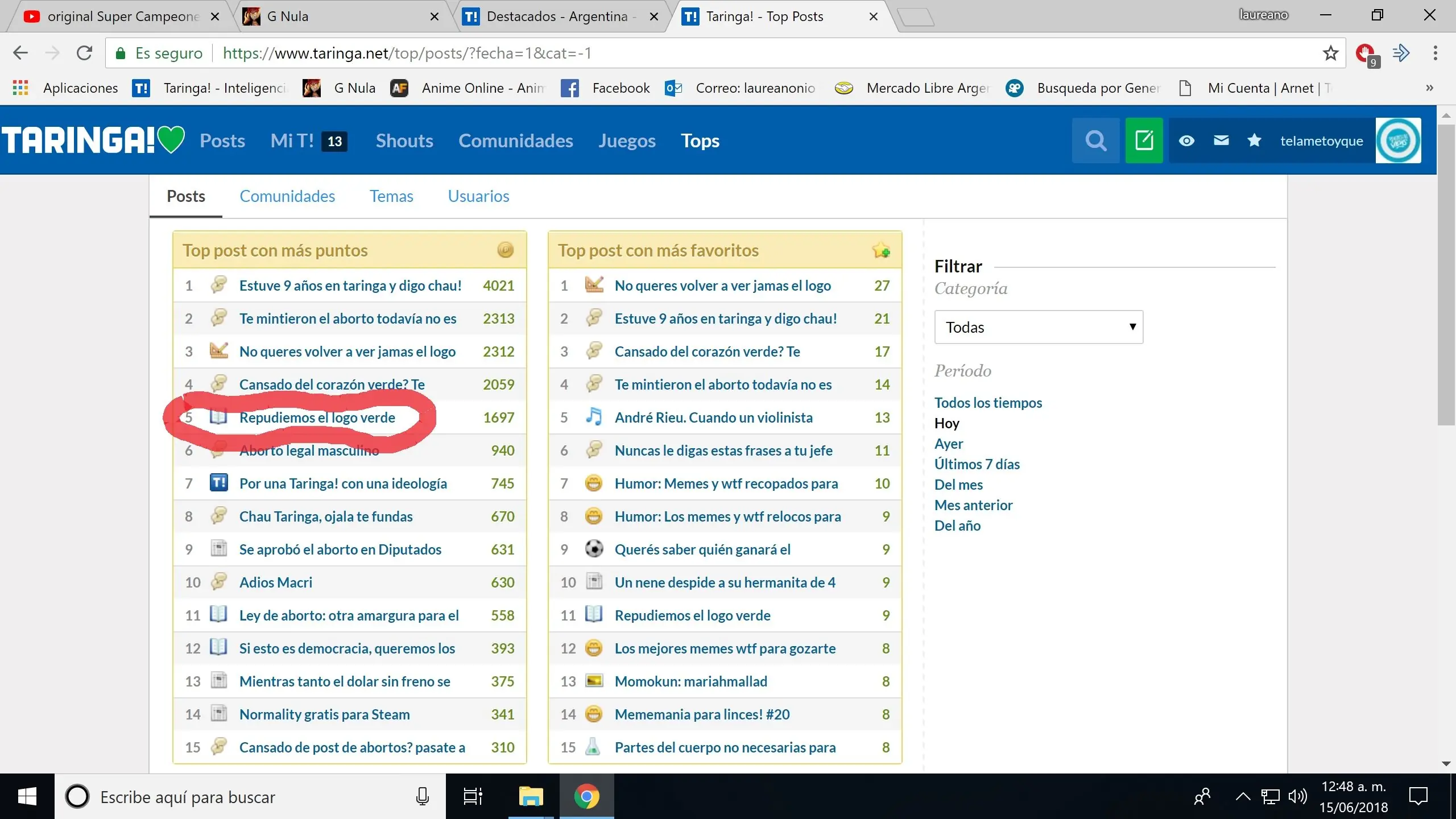
Task: Open the Categoría Todas dropdown
Action: (1039, 327)
